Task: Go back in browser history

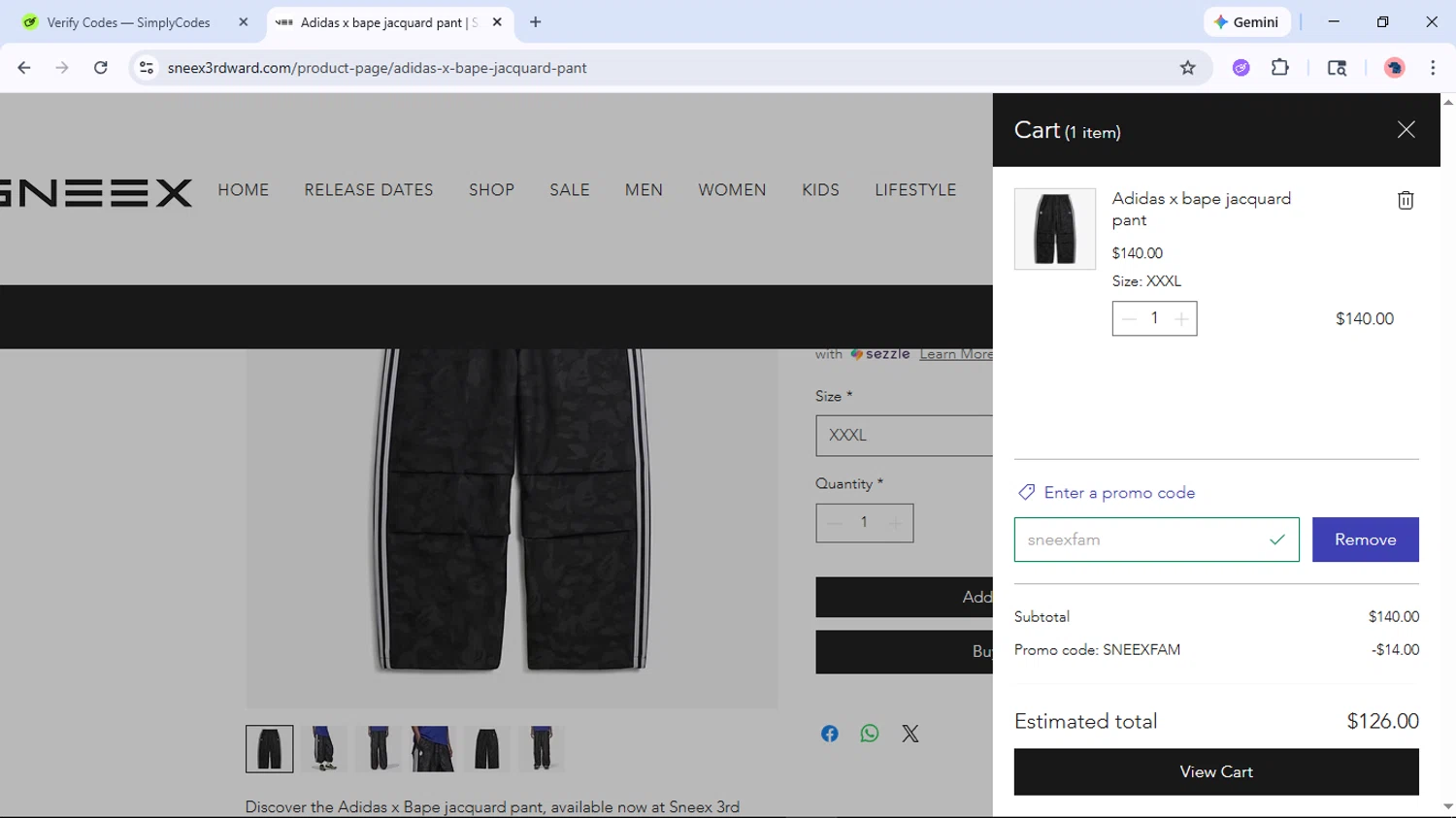Action: click(24, 68)
